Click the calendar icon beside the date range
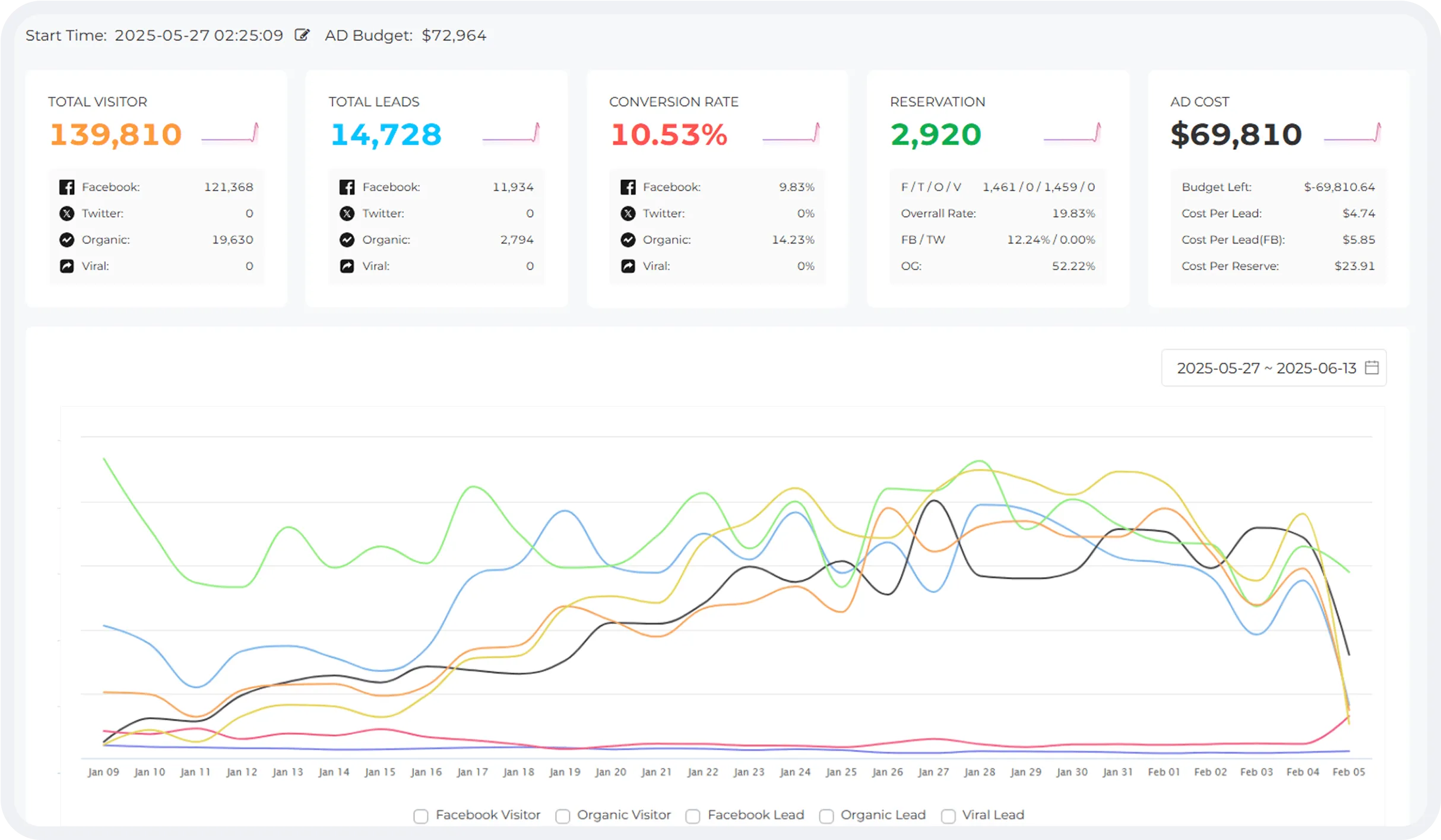The width and height of the screenshot is (1441, 840). tap(1372, 367)
